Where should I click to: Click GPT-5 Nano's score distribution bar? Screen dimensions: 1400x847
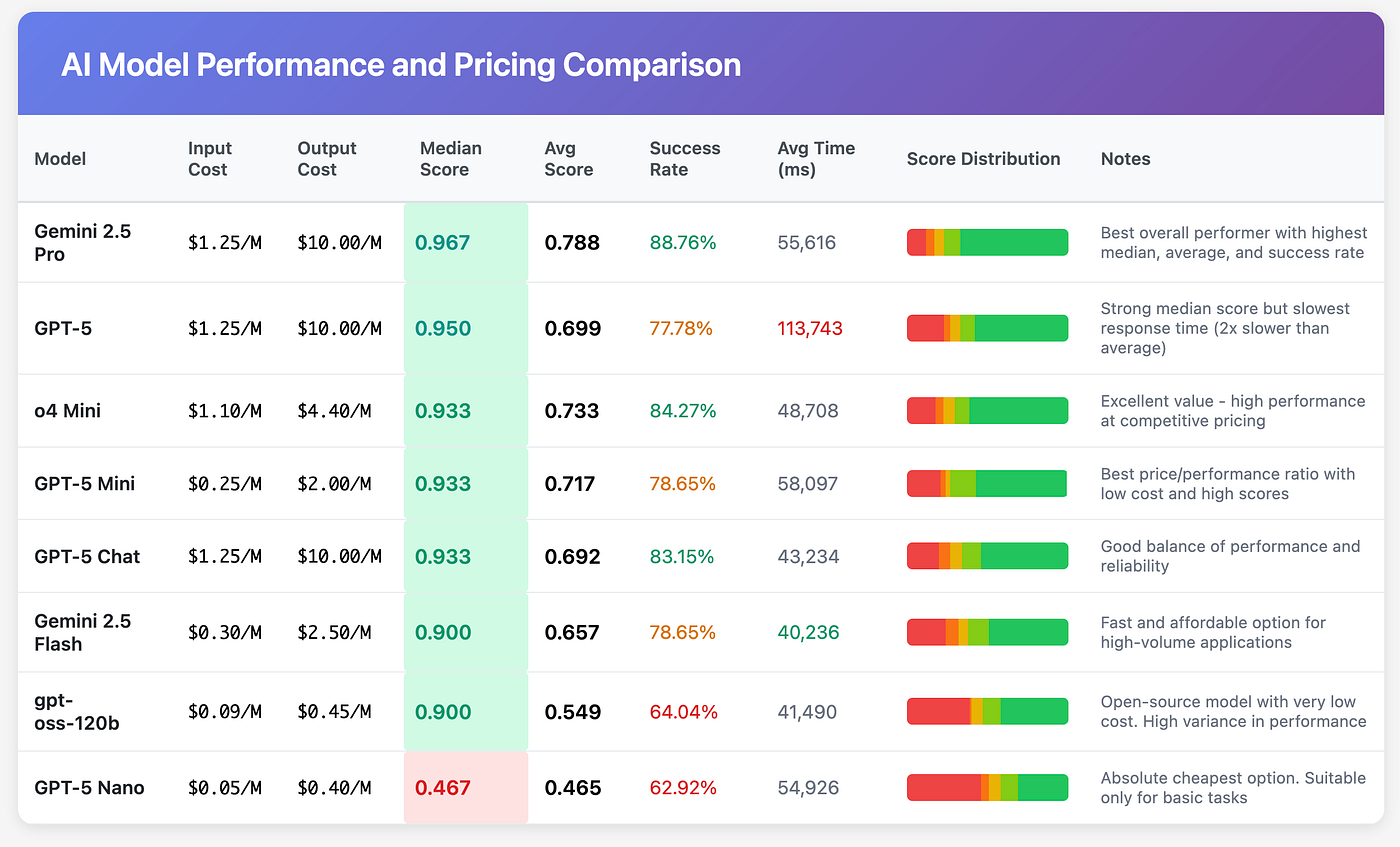(x=987, y=788)
